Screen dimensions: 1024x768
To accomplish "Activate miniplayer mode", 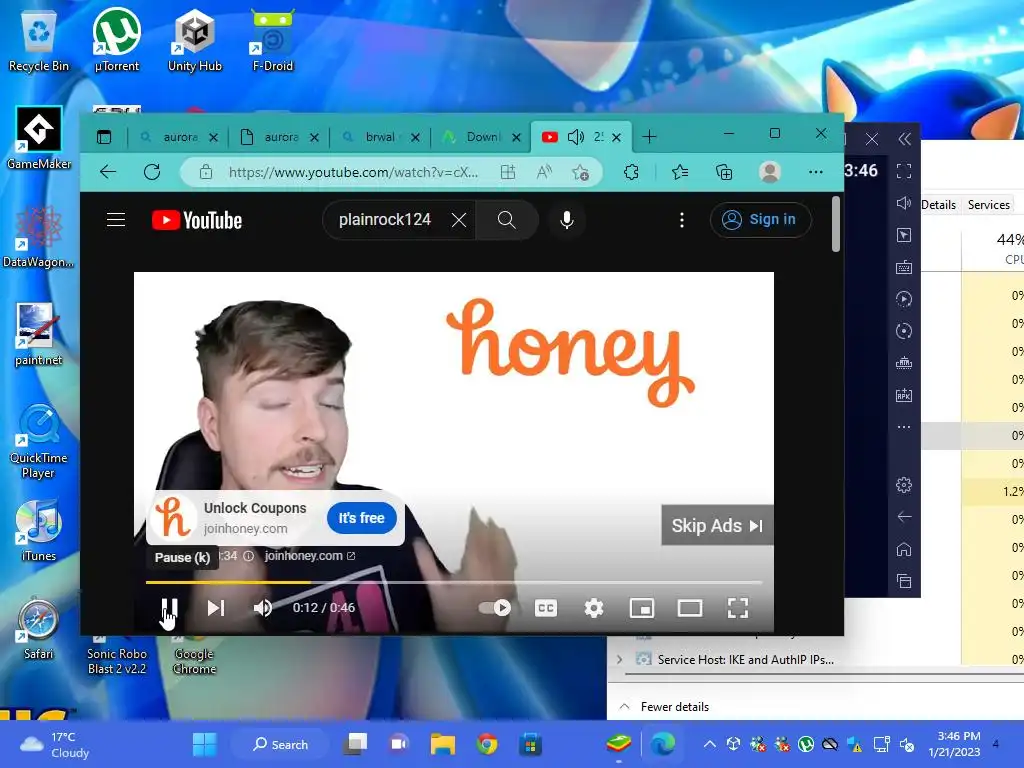I will [x=642, y=608].
